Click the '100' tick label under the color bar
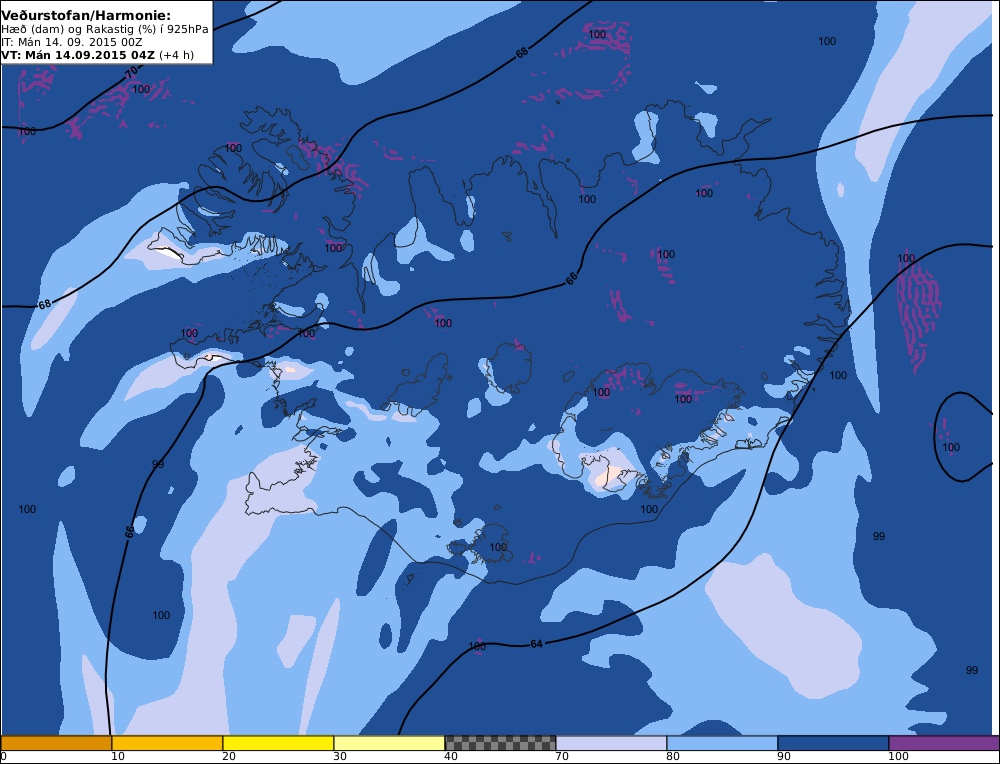The image size is (1000, 764). click(898, 757)
